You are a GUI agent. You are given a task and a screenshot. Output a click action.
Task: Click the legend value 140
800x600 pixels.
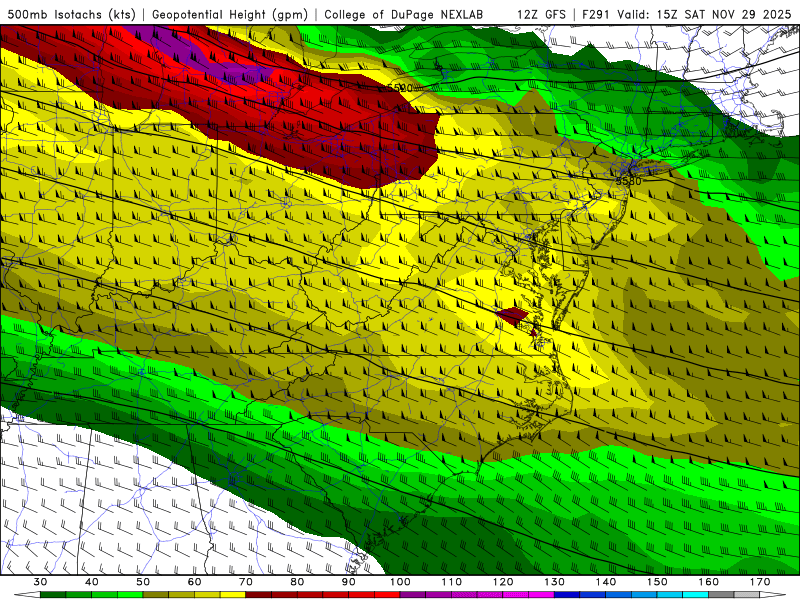(606, 582)
